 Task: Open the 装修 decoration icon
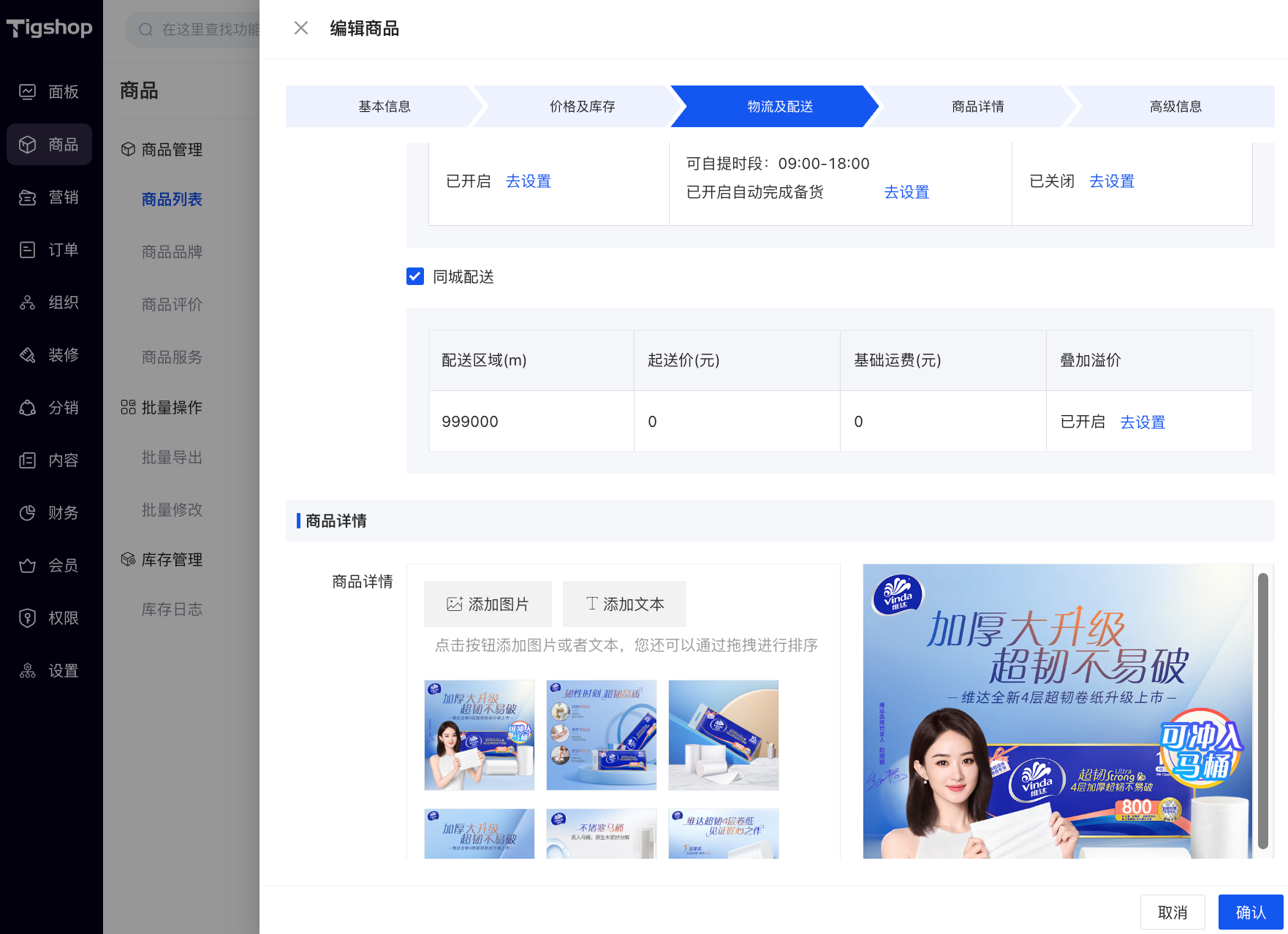(28, 355)
